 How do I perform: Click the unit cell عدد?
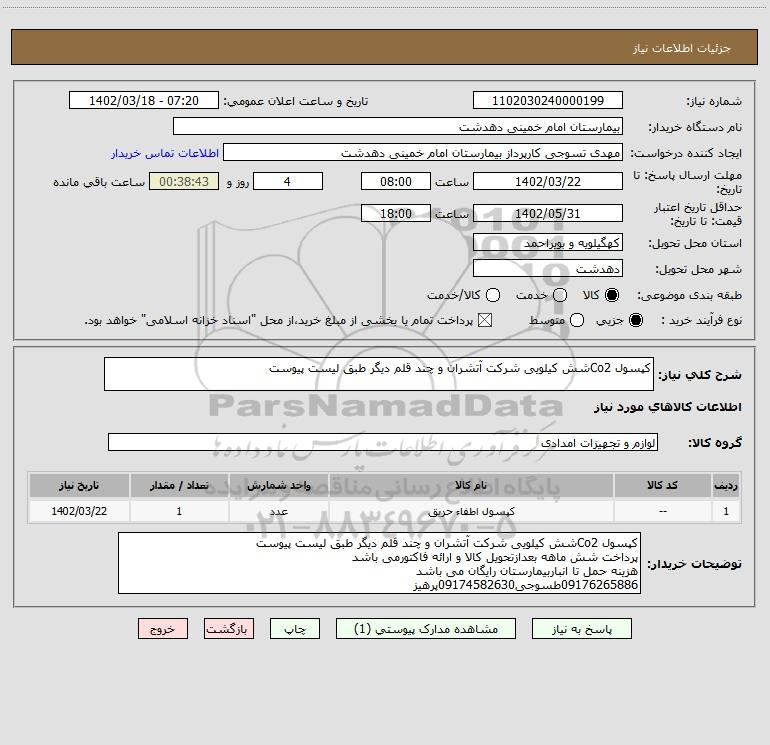[x=278, y=511]
